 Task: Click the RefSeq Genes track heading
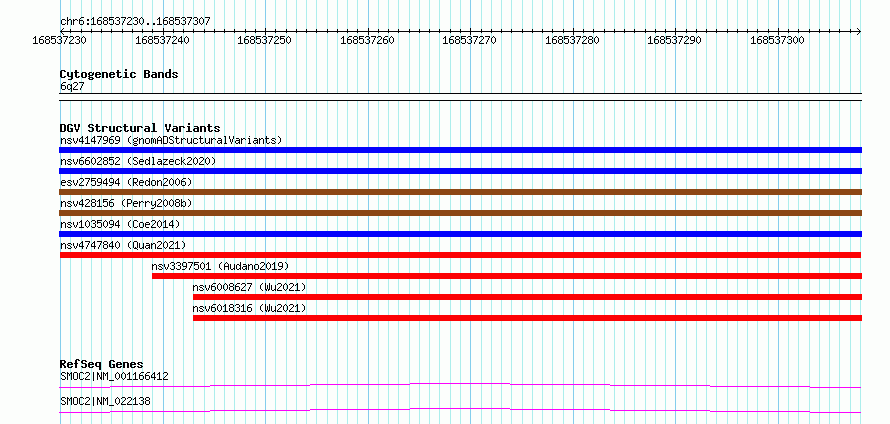(x=102, y=364)
